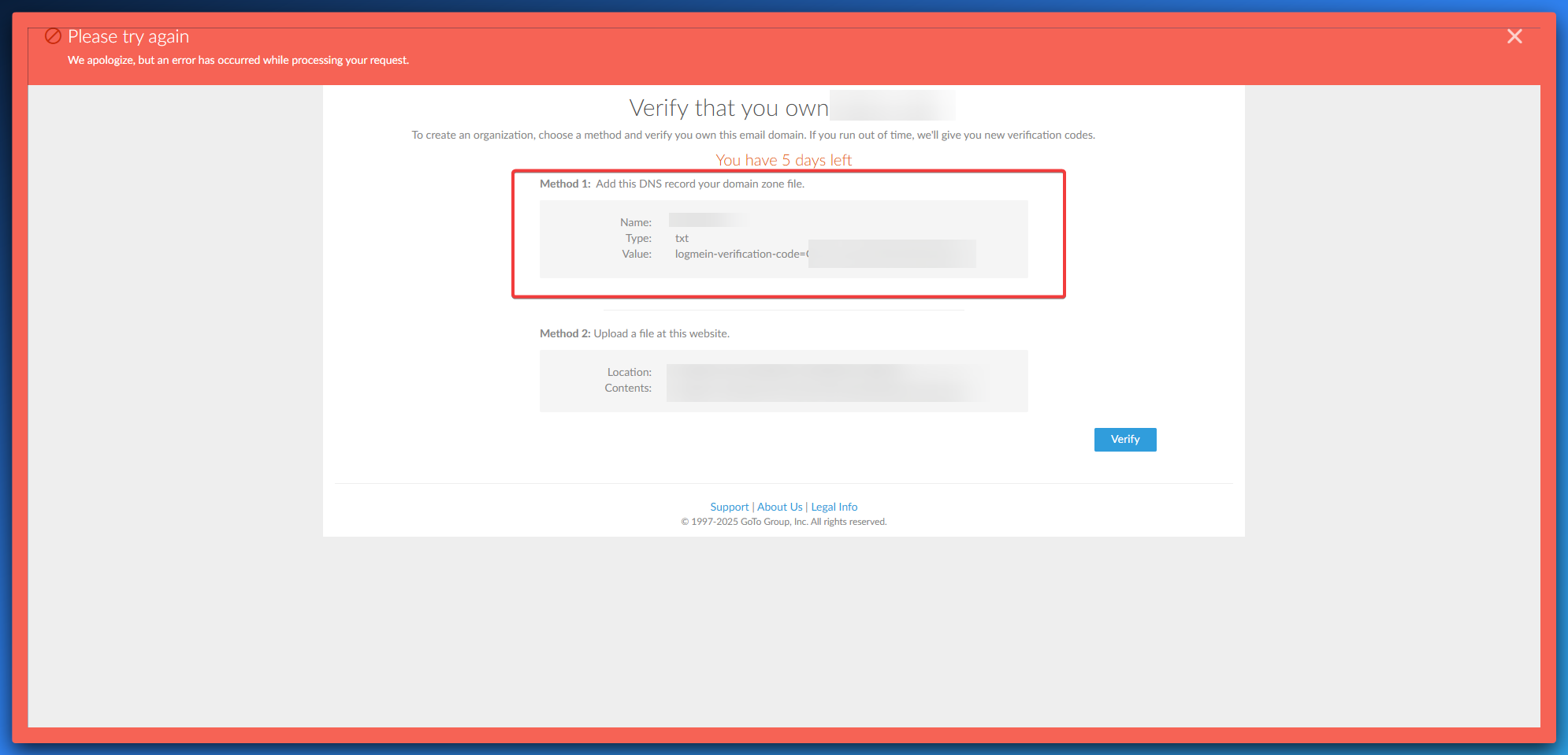Open the Legal Info footer link

[834, 507]
